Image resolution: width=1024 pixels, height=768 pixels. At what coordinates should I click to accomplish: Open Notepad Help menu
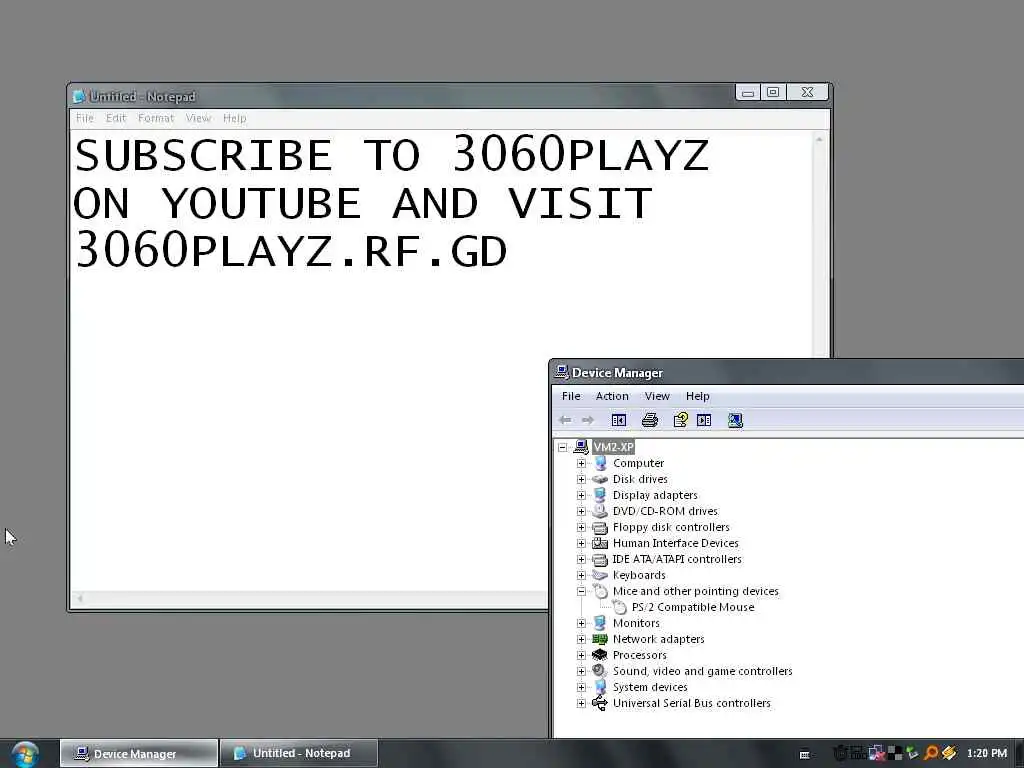pos(234,118)
